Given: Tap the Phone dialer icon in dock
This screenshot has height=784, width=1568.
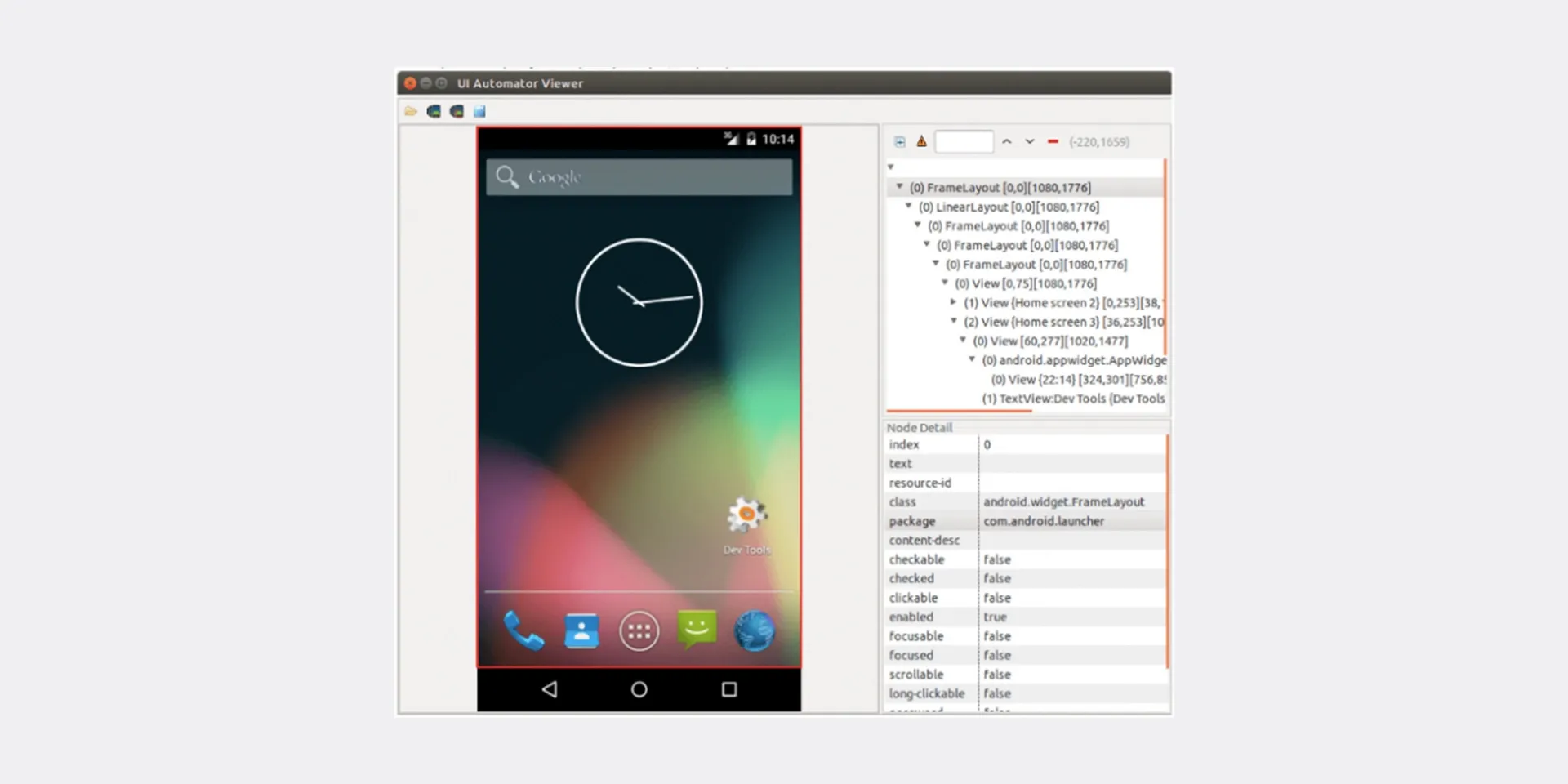Looking at the screenshot, I should click(523, 631).
